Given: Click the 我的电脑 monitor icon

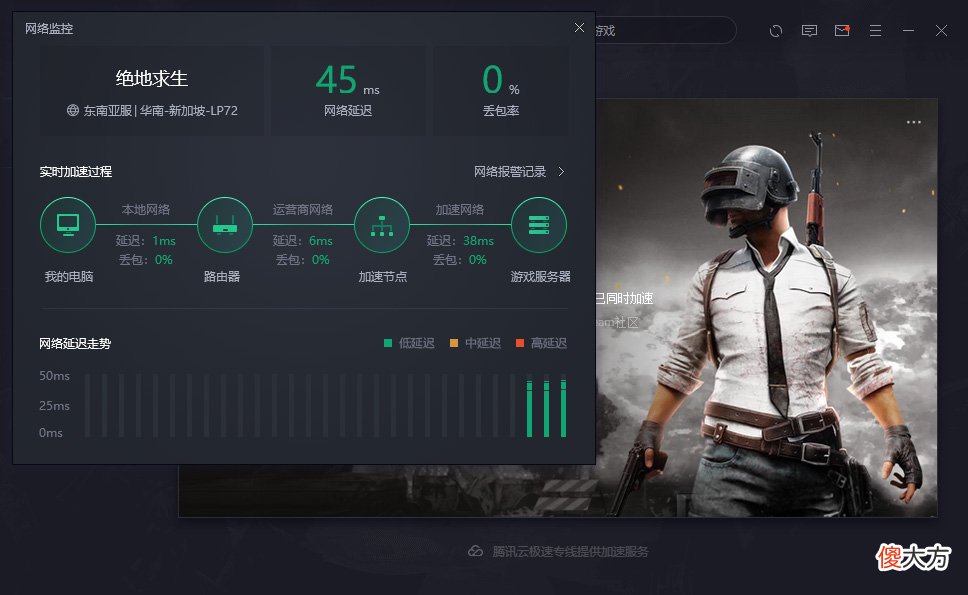Looking at the screenshot, I should click(68, 225).
